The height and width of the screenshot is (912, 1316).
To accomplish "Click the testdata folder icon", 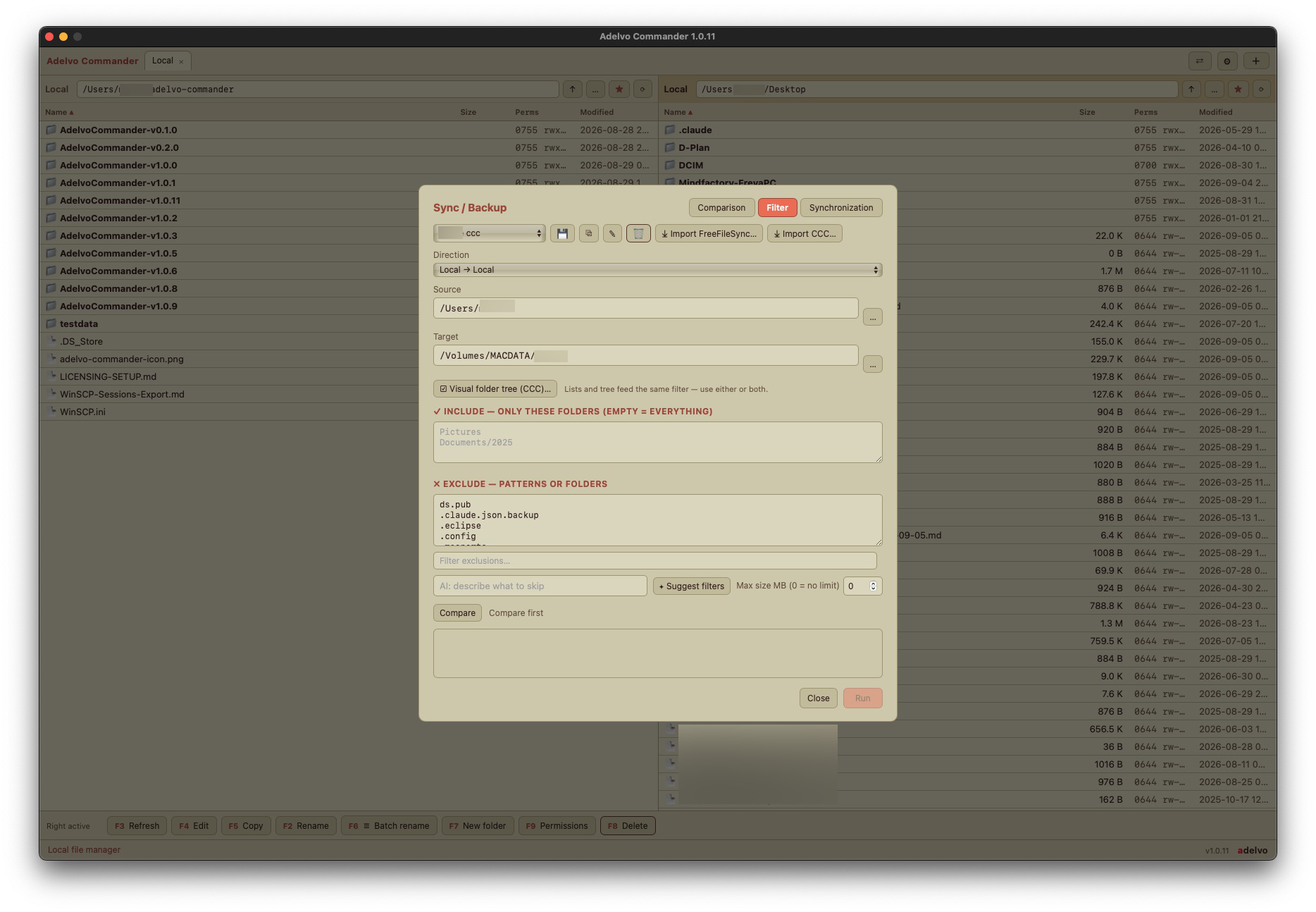I will coord(51,323).
